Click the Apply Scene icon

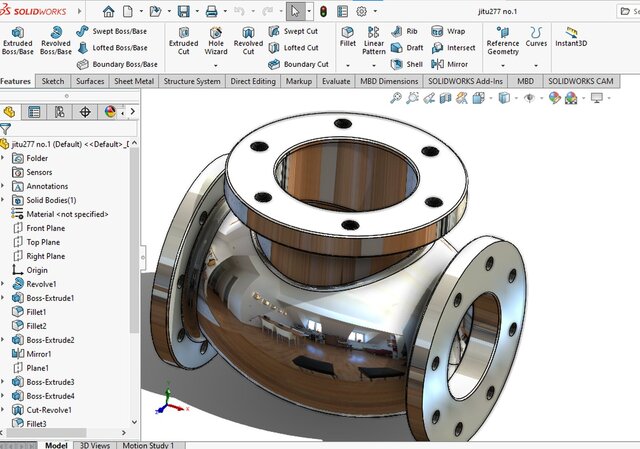(x=571, y=98)
